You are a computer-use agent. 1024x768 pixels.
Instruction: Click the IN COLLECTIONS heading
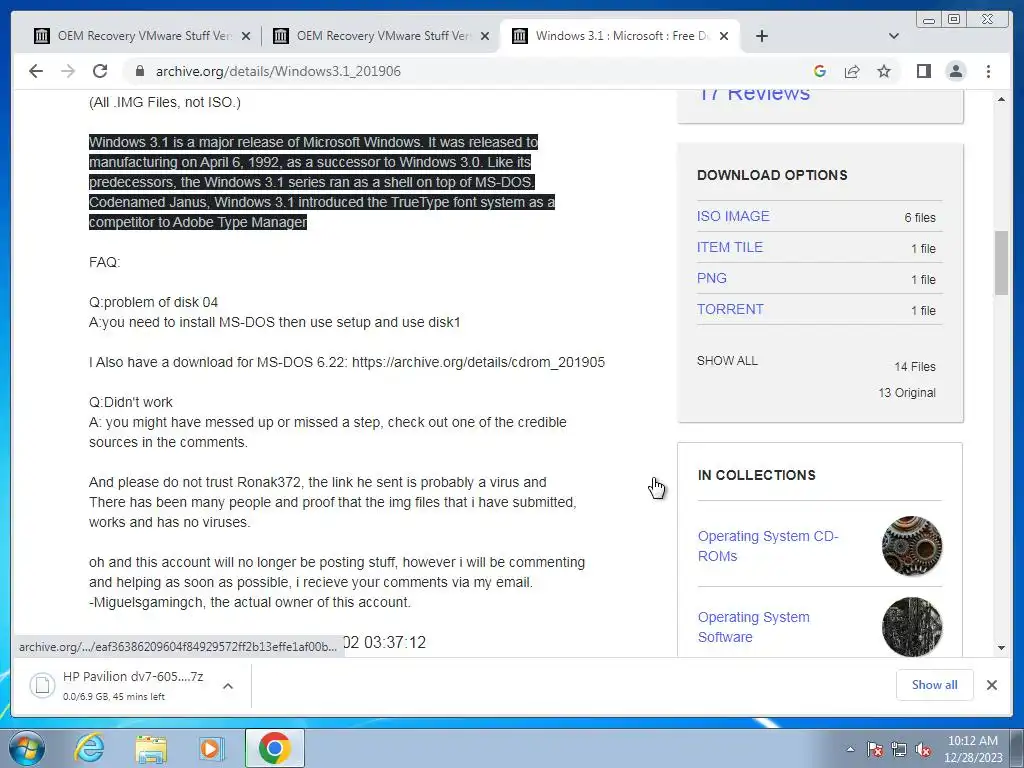click(756, 475)
